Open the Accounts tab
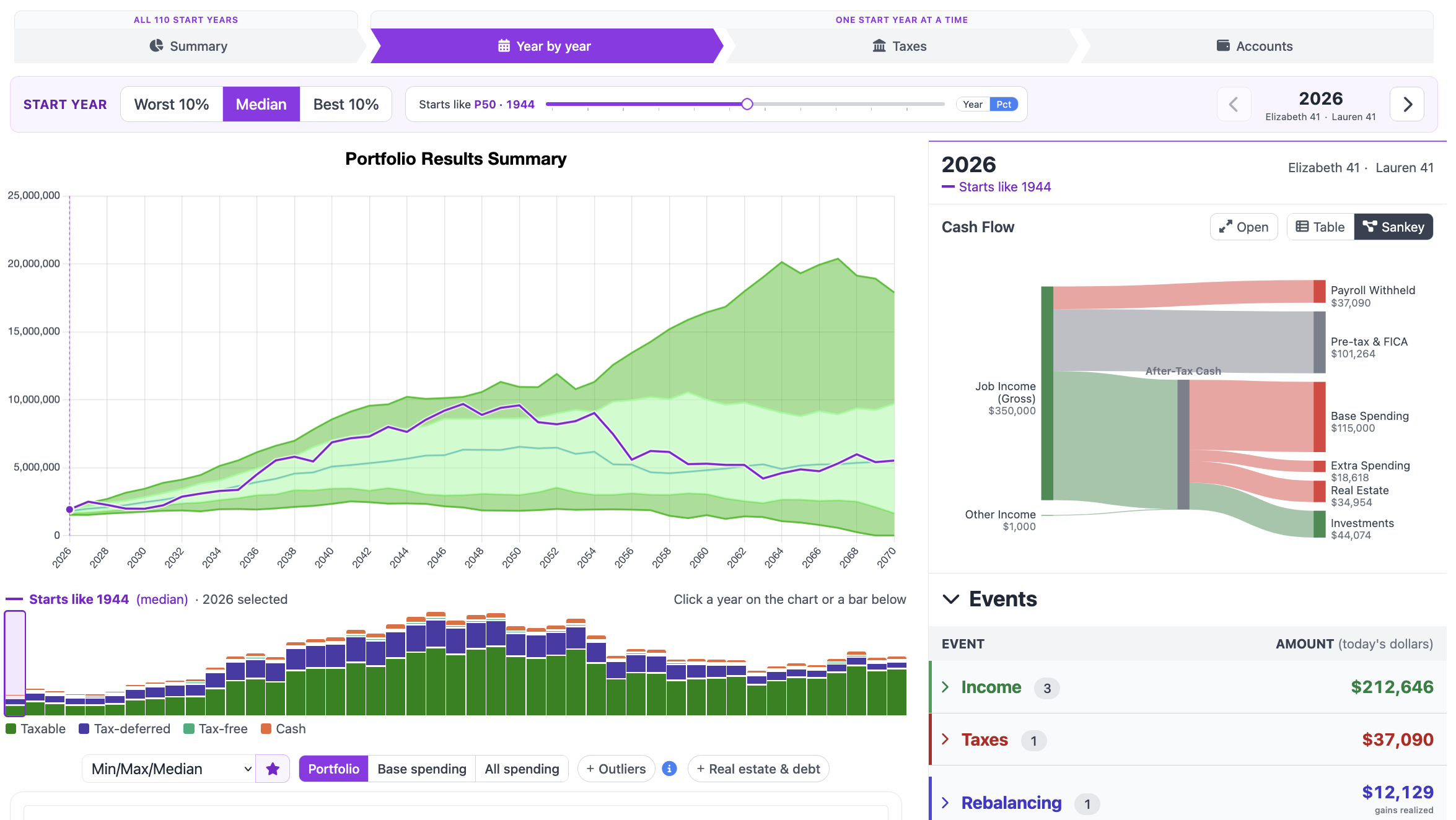Viewport: 1456px width, 820px height. tap(1255, 46)
